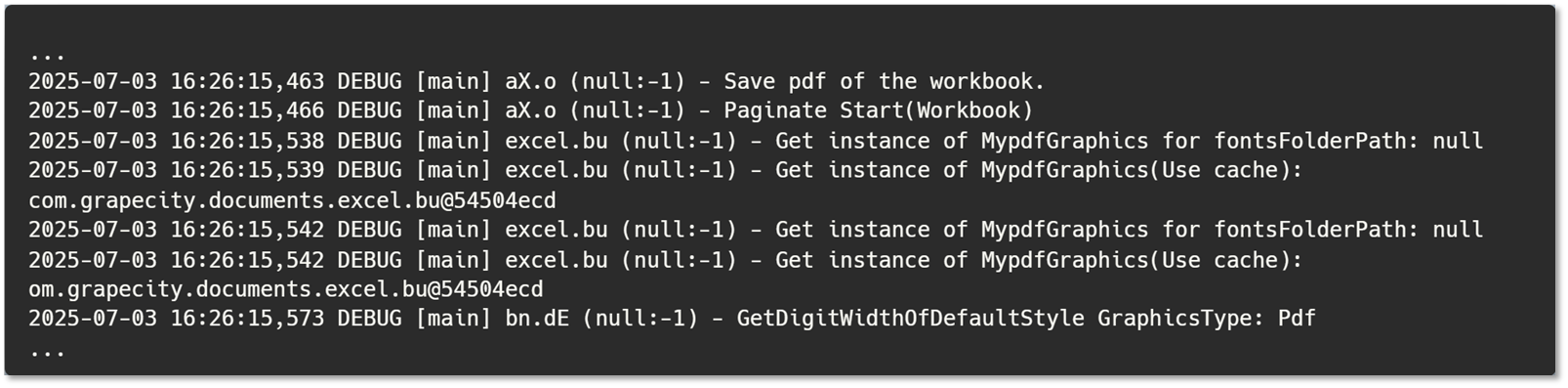Click first 'MypdfGraphics(Use cache):' text
Screen dimensions: 1568x388
(x=1142, y=170)
